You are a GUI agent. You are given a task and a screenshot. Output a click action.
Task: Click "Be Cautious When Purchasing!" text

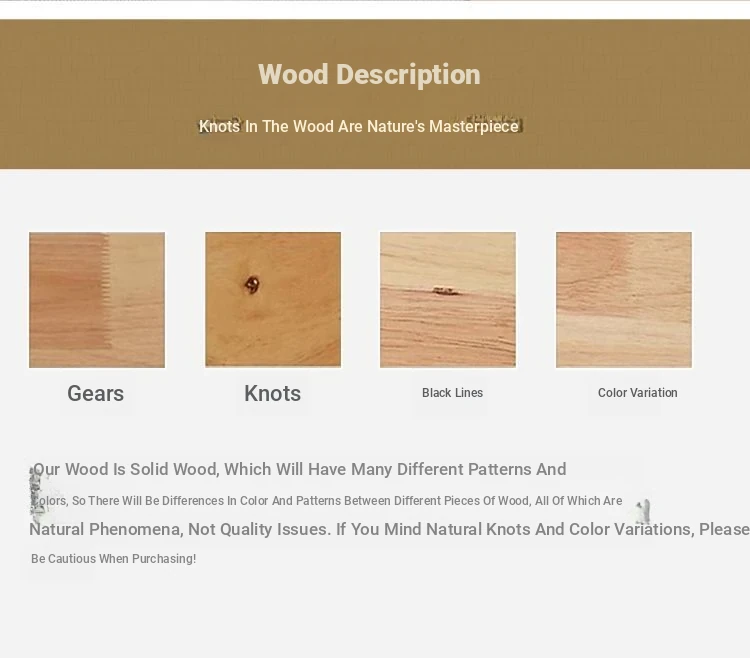pyautogui.click(x=113, y=559)
